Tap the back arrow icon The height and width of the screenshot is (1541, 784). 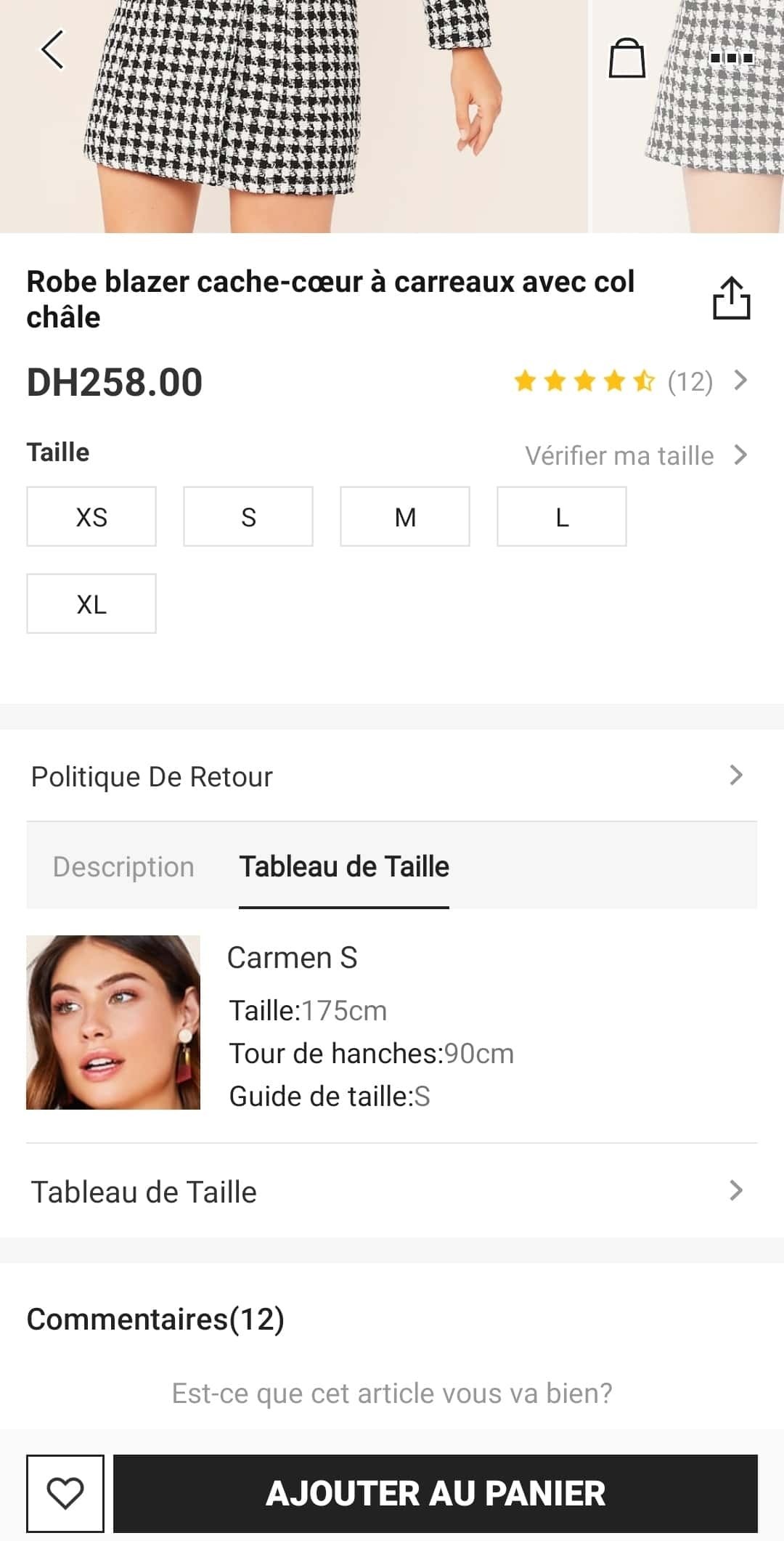pos(52,49)
